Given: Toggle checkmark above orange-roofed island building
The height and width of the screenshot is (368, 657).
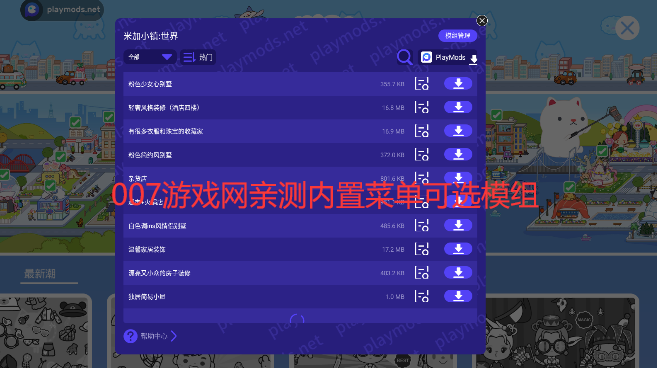Looking at the screenshot, I should point(569,187).
